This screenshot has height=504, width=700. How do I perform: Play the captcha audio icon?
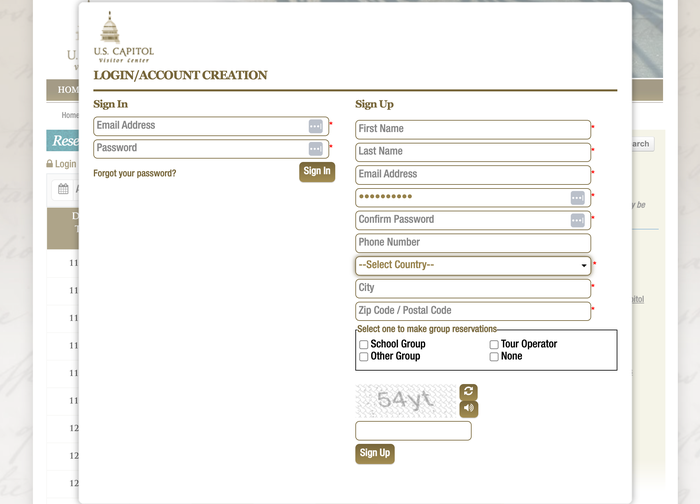[468, 408]
